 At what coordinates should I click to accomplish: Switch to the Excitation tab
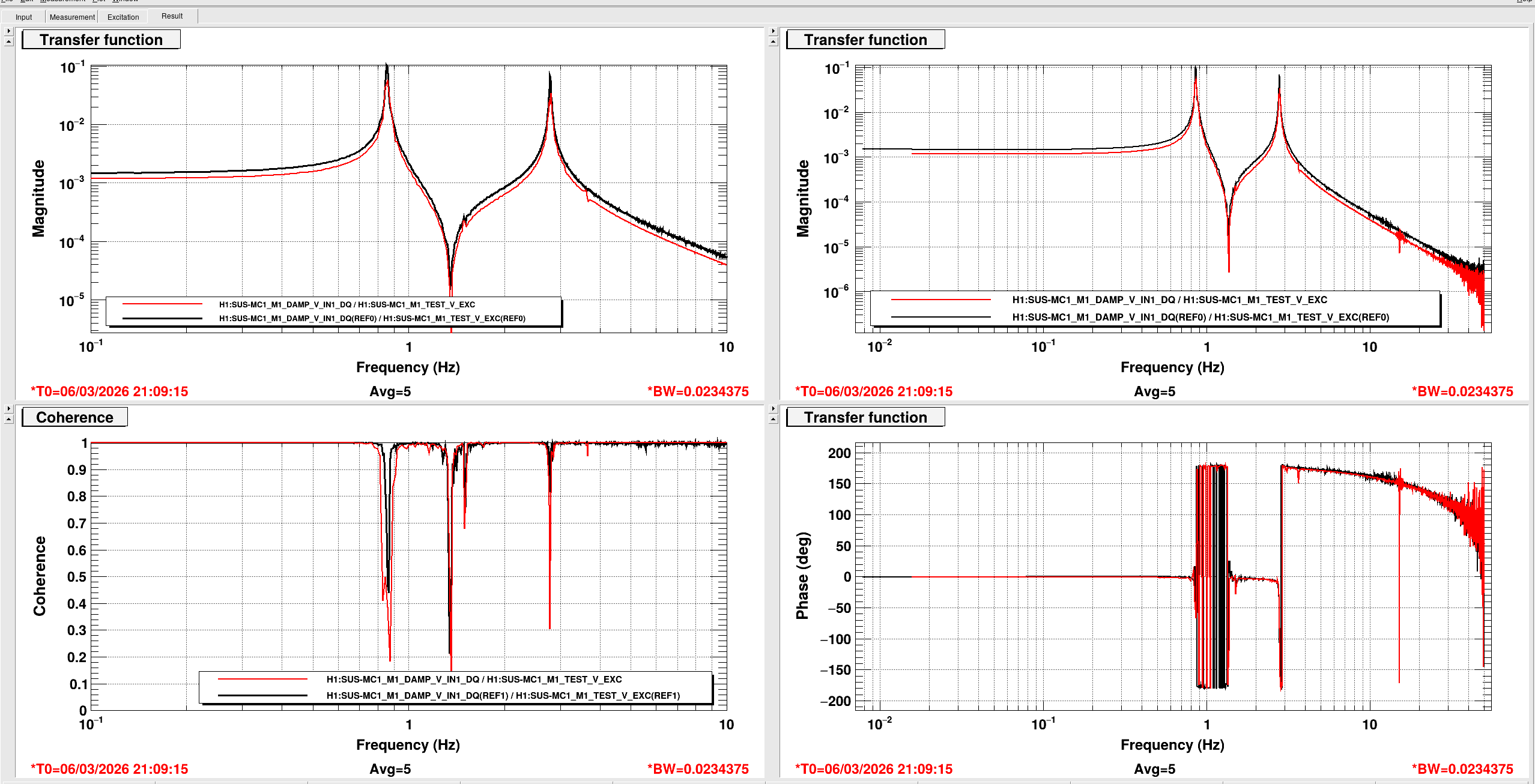click(x=123, y=17)
